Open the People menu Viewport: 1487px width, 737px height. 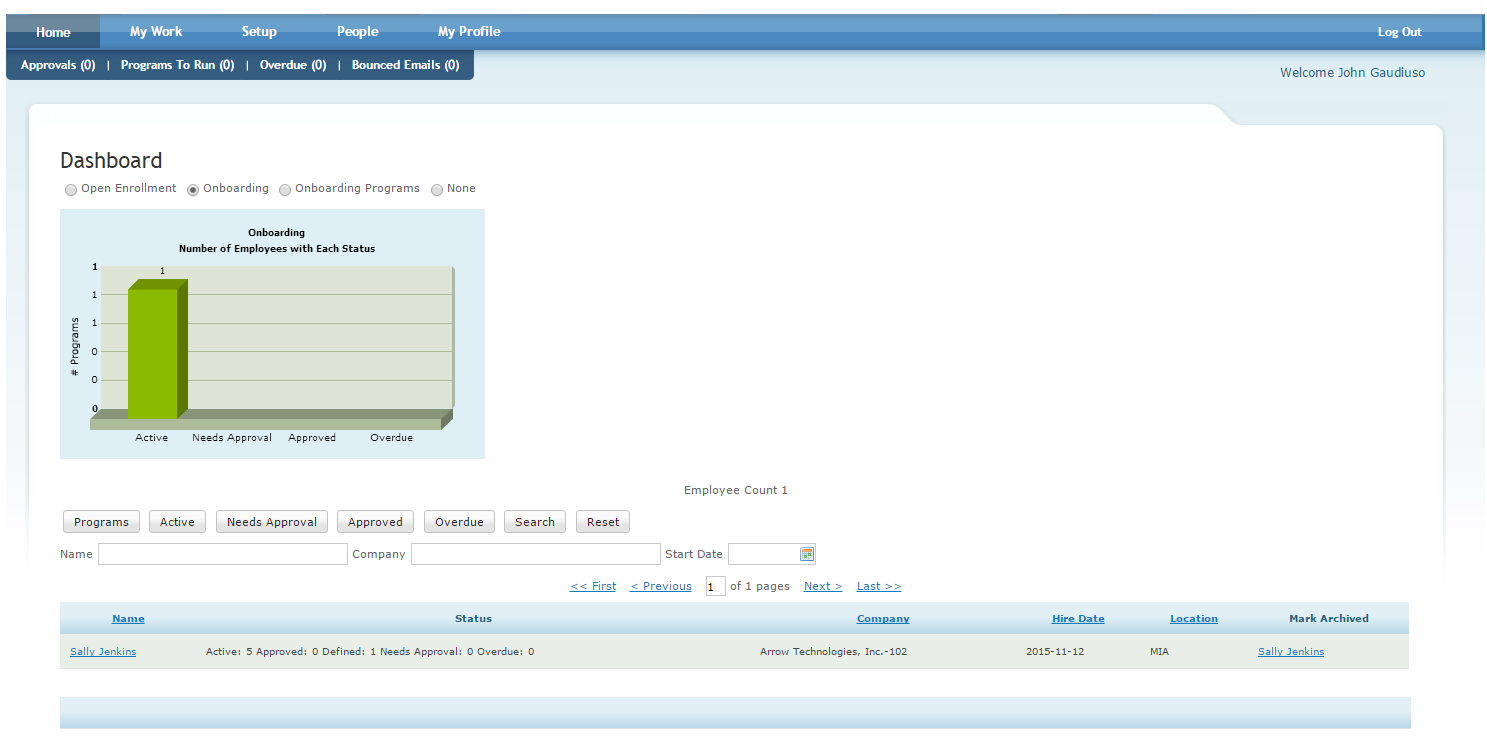coord(357,31)
